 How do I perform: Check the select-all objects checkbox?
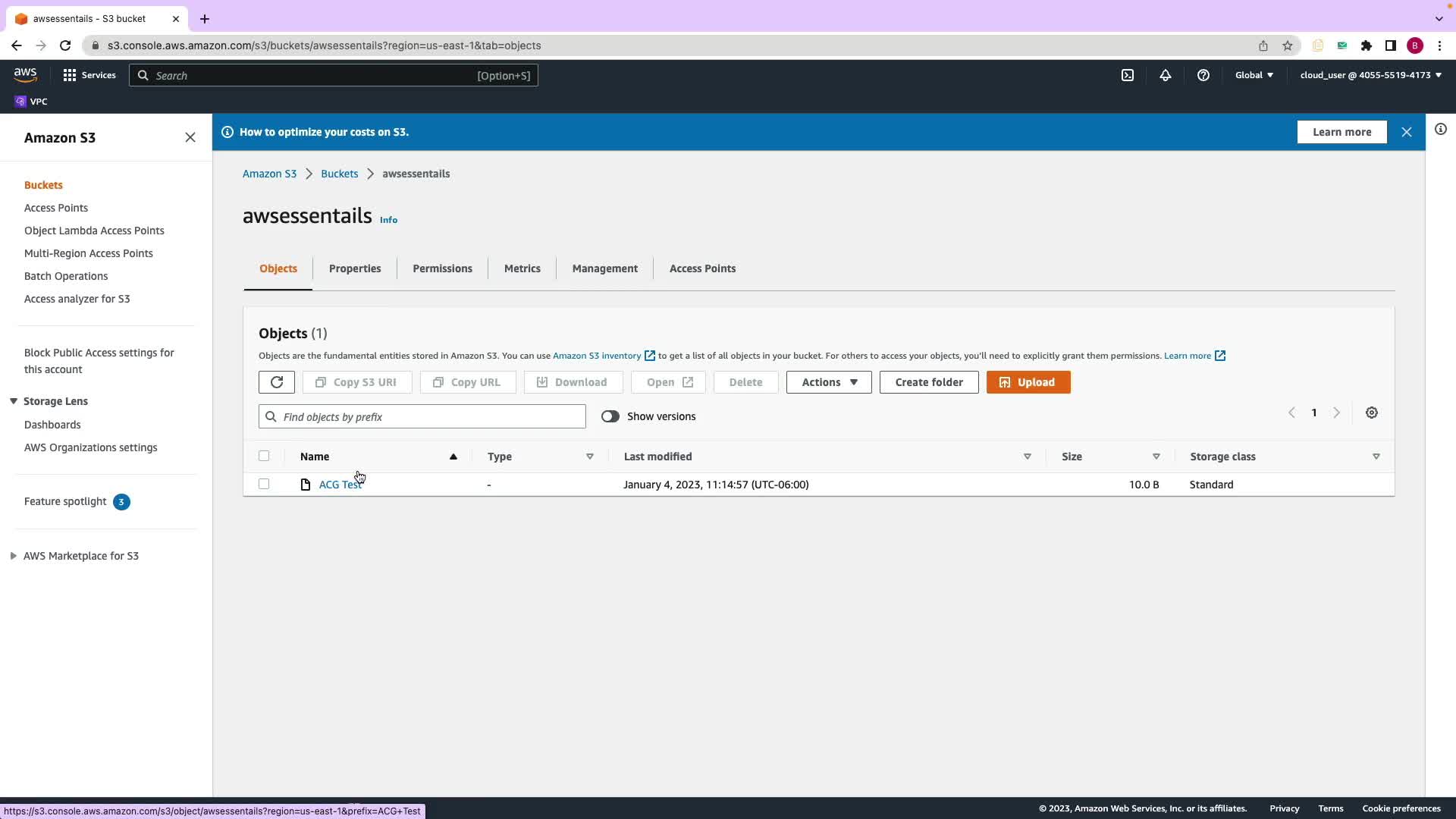264,456
